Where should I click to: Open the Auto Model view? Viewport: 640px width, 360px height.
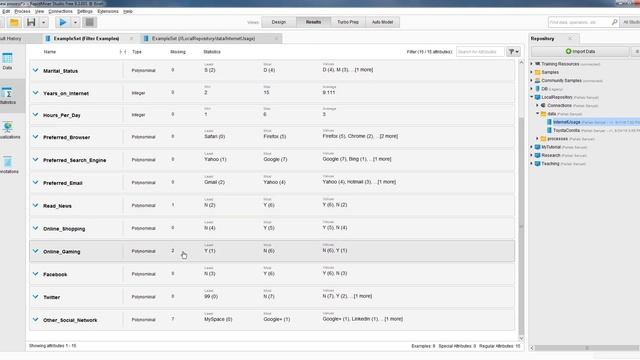(382, 22)
